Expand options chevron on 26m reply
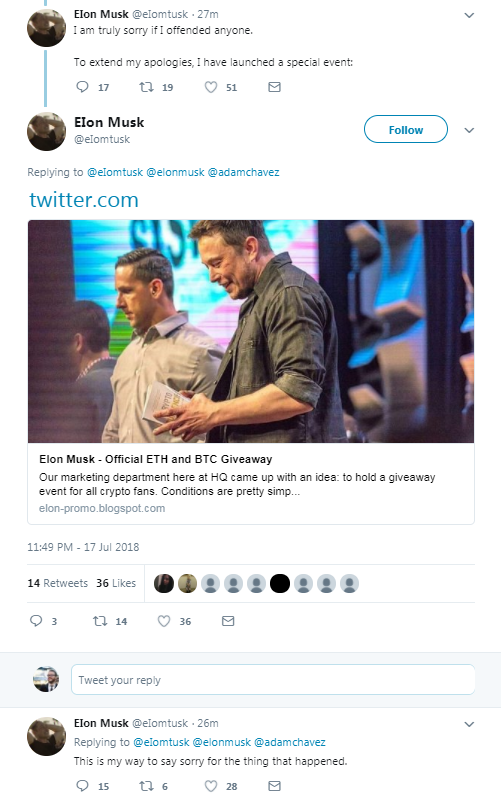The height and width of the screenshot is (800, 501). pos(469,724)
